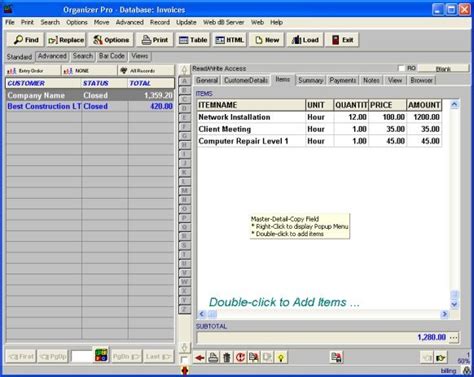The height and width of the screenshot is (377, 474).
Task: Click the PgUp navigation button
Action: tap(53, 357)
